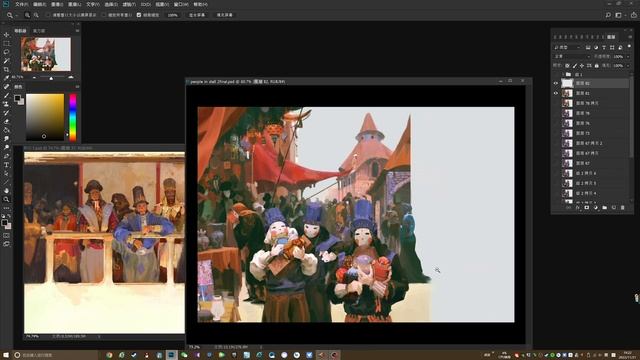The image size is (640, 360).
Task: Toggle the zoom all windows checkbox
Action: pyautogui.click(x=104, y=15)
